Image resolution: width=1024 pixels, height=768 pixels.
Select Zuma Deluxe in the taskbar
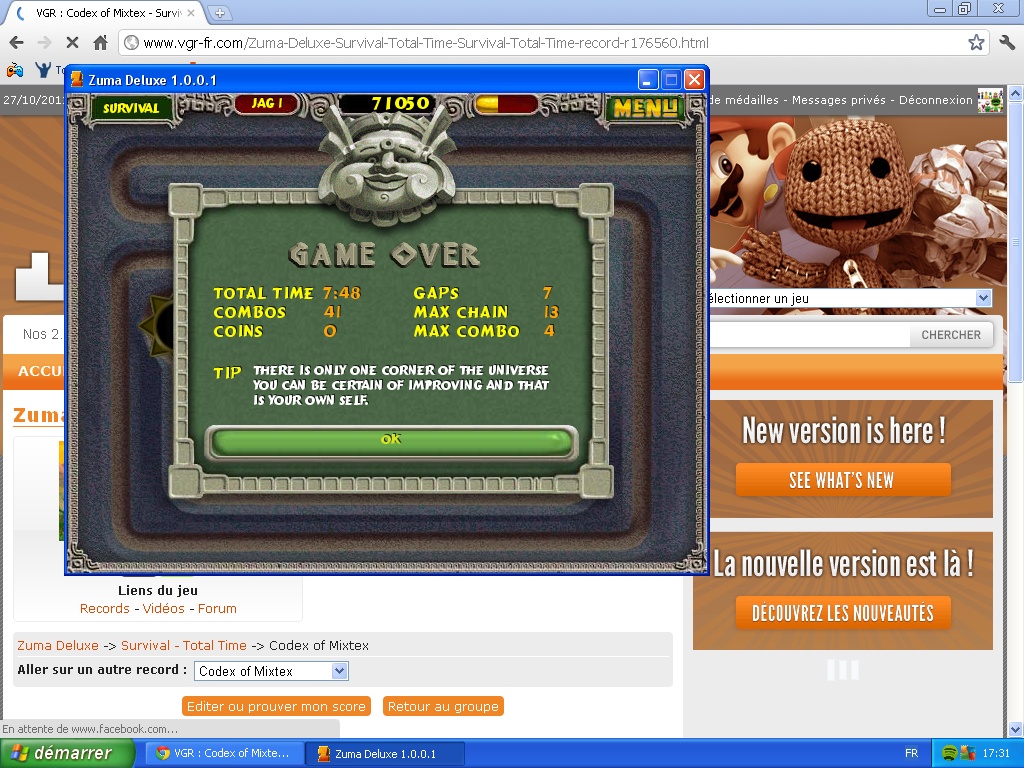[385, 753]
